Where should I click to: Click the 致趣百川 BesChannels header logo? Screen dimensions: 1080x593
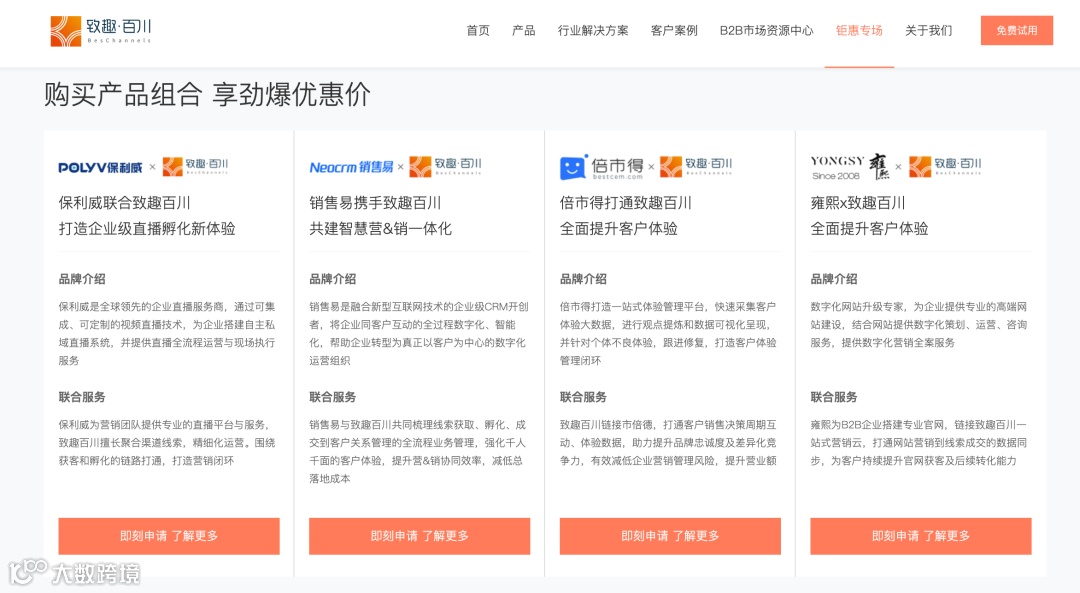(101, 31)
